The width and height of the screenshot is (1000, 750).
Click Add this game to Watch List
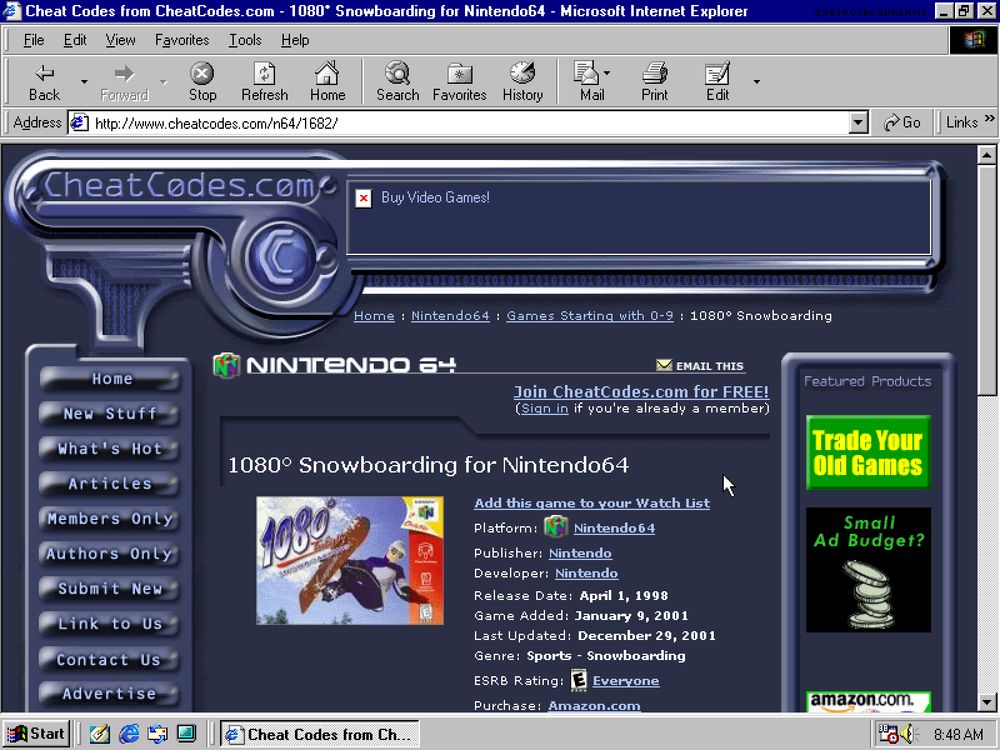[x=592, y=503]
